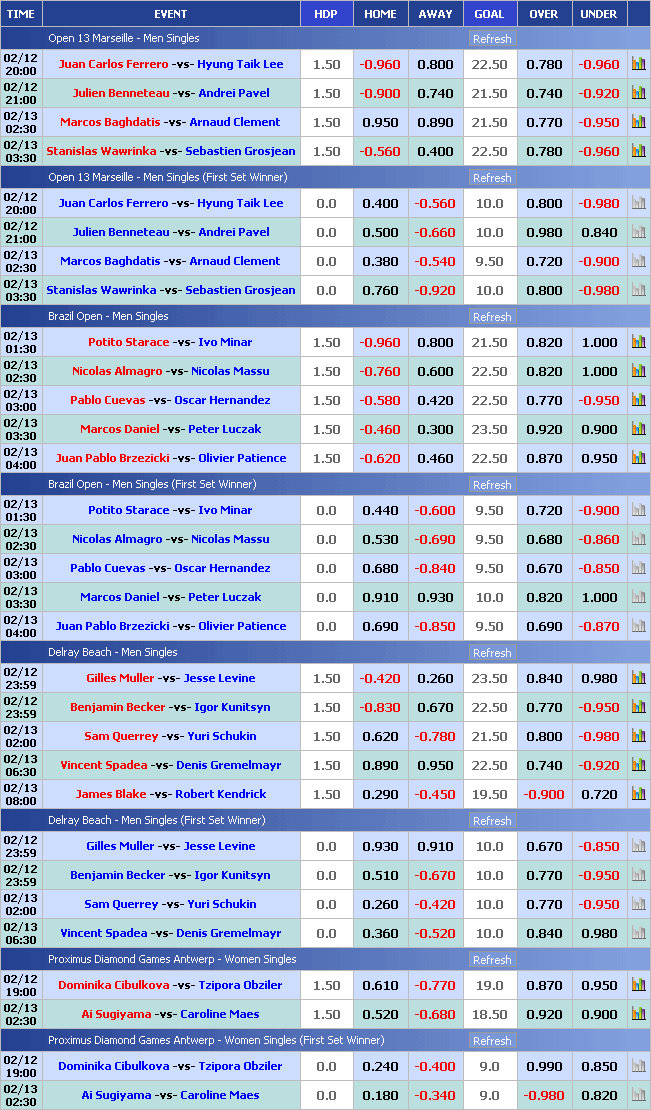Select under odds 0.720 for Blake vs Kendrick
This screenshot has height=1110, width=651.
coord(599,794)
